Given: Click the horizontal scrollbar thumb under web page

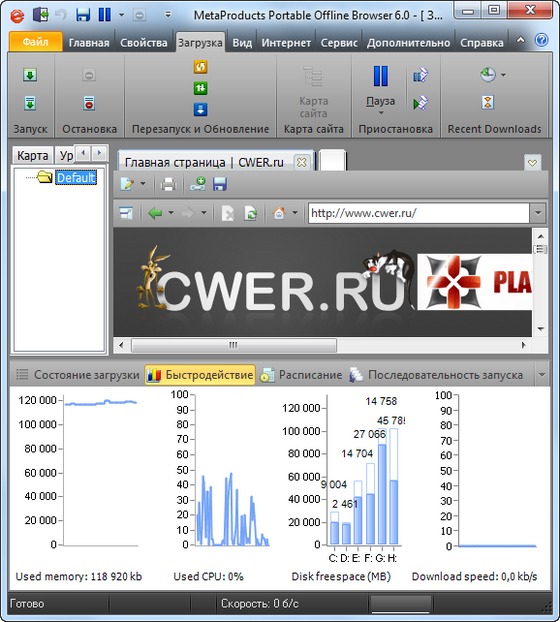Looking at the screenshot, I should pos(234,345).
